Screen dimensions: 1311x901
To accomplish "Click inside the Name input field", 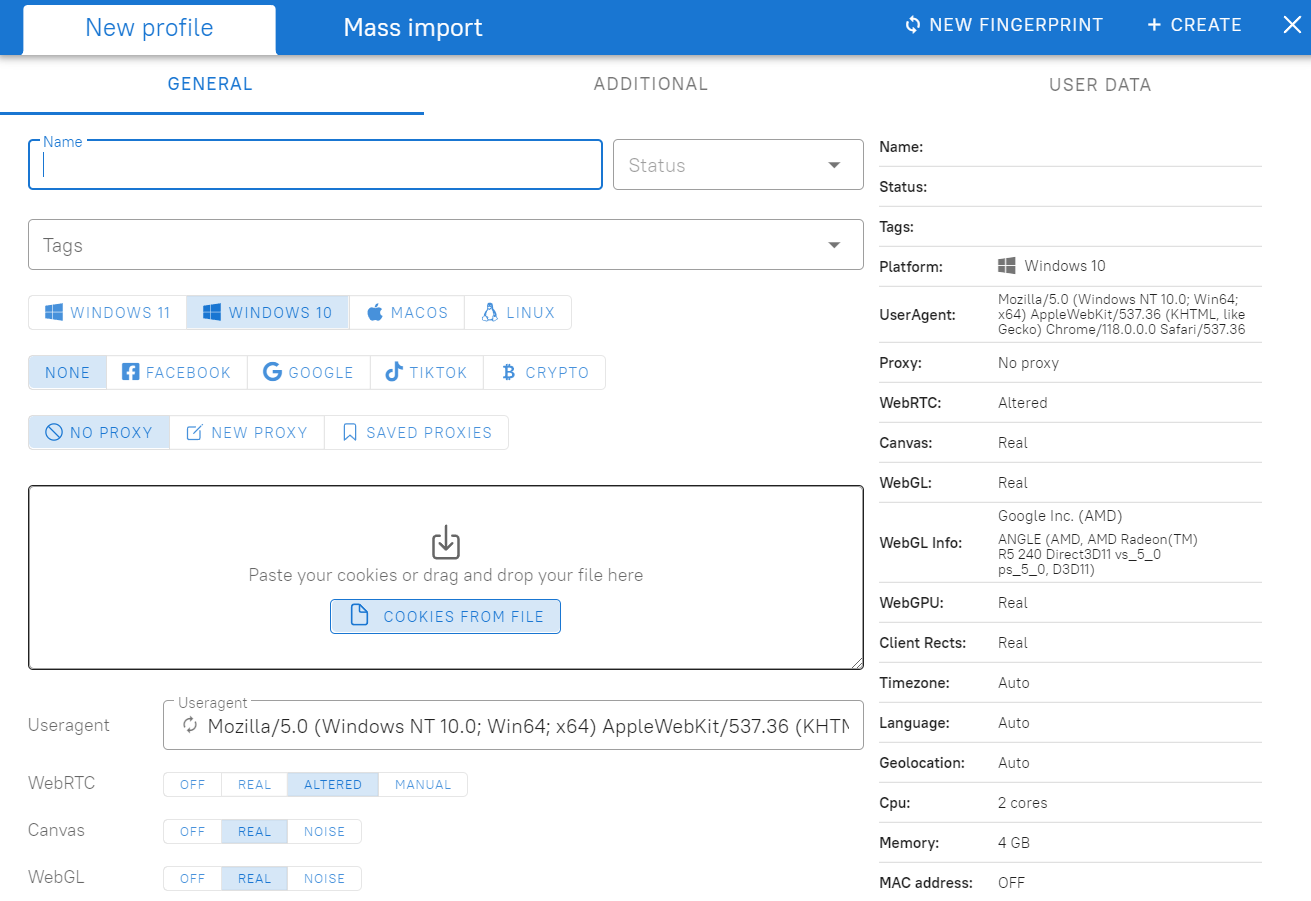I will [x=315, y=165].
